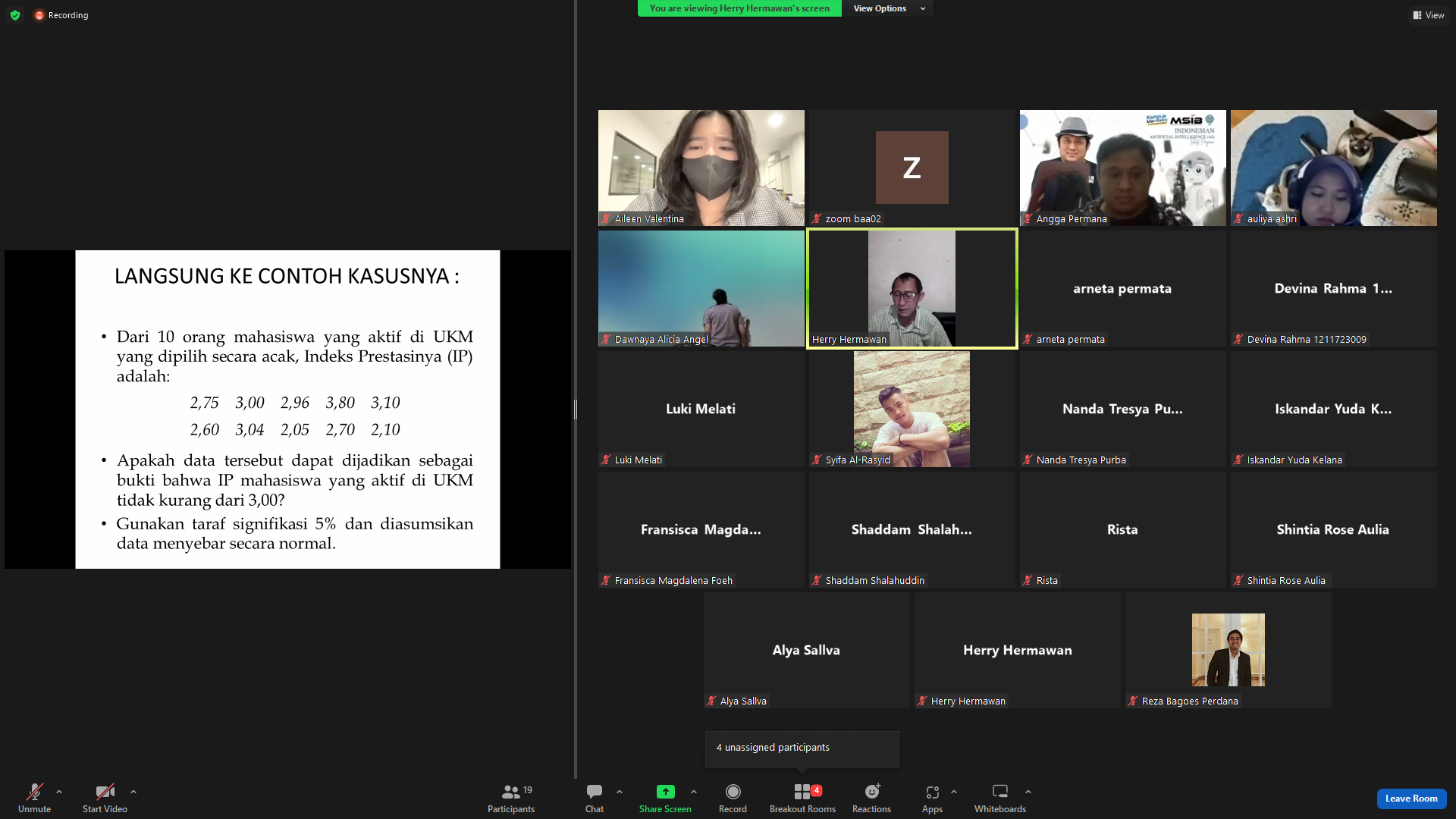
Task: Expand share options arrow next to Share Screen
Action: point(694,792)
